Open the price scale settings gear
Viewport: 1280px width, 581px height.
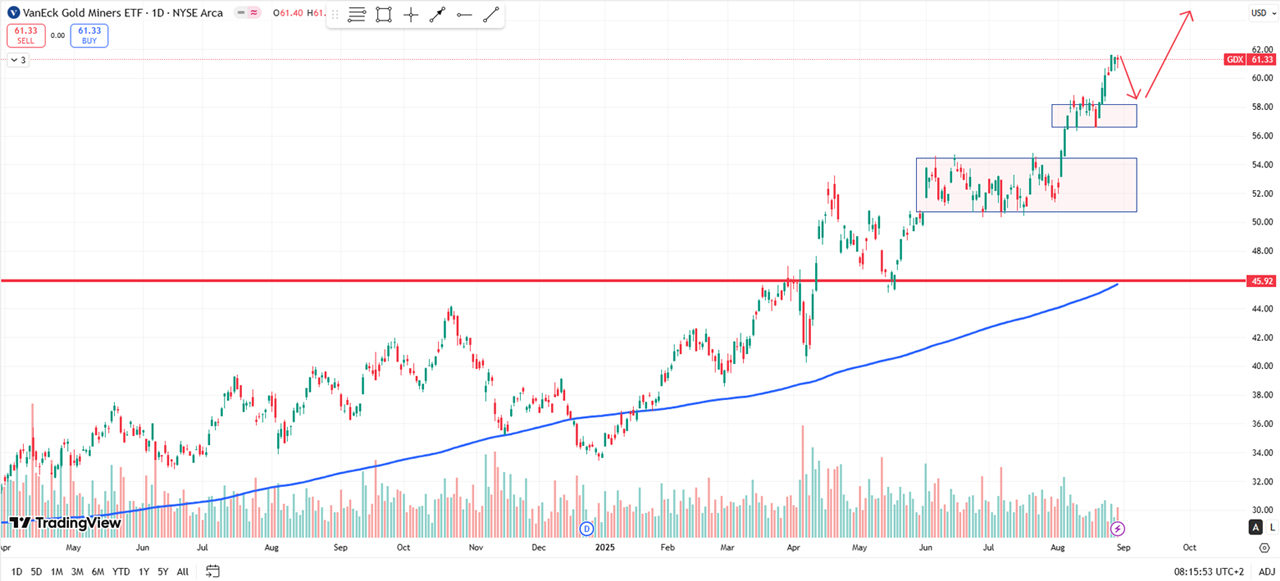tap(1264, 548)
